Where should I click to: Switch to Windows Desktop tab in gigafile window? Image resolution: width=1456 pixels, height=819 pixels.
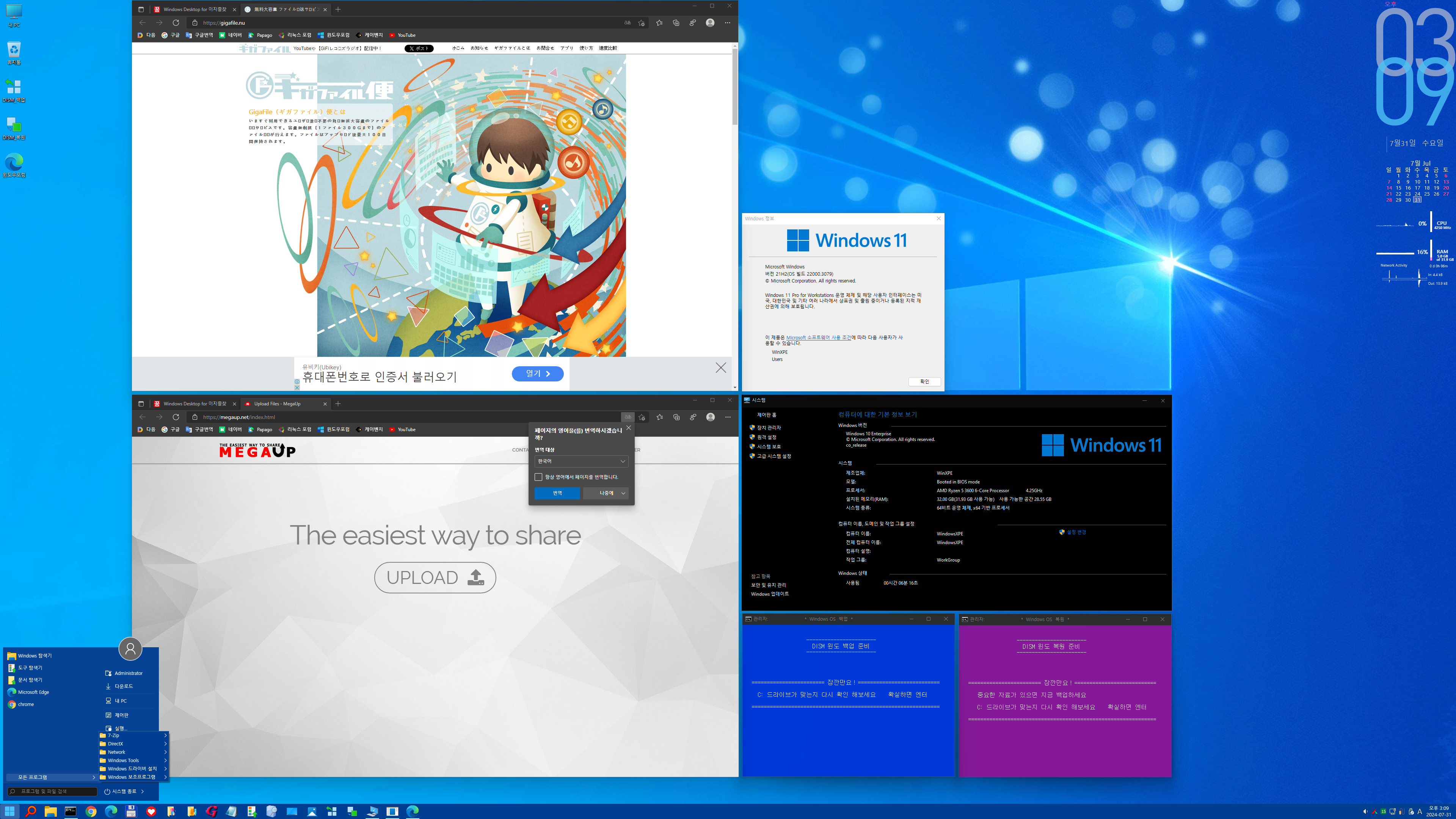point(195,9)
